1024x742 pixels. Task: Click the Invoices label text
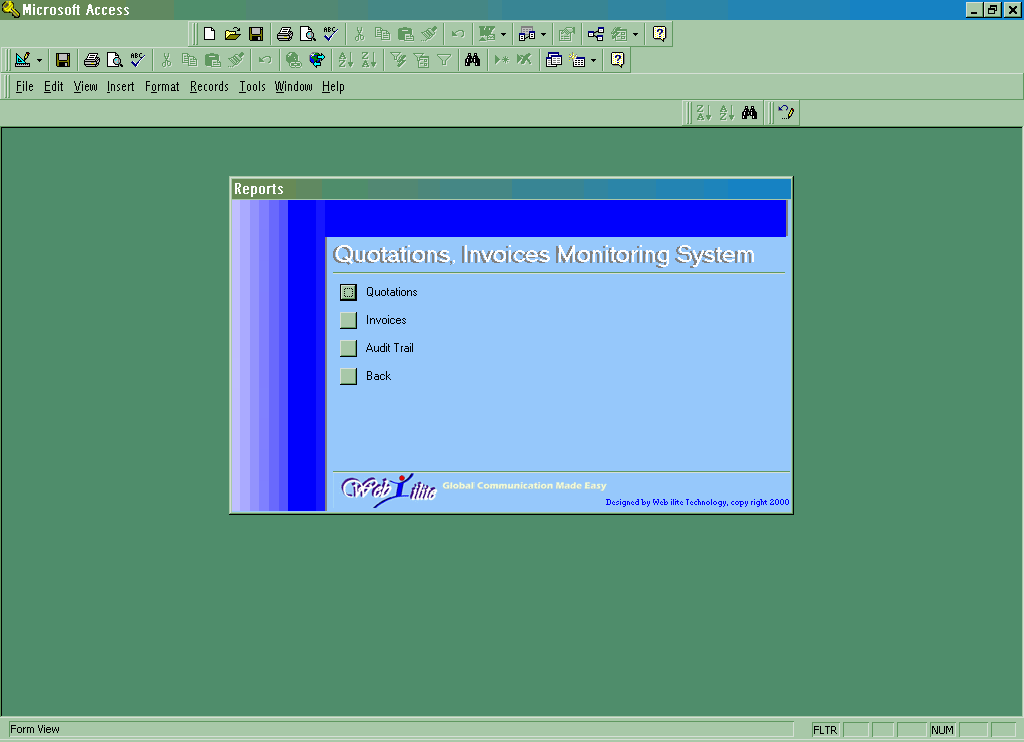click(x=386, y=320)
